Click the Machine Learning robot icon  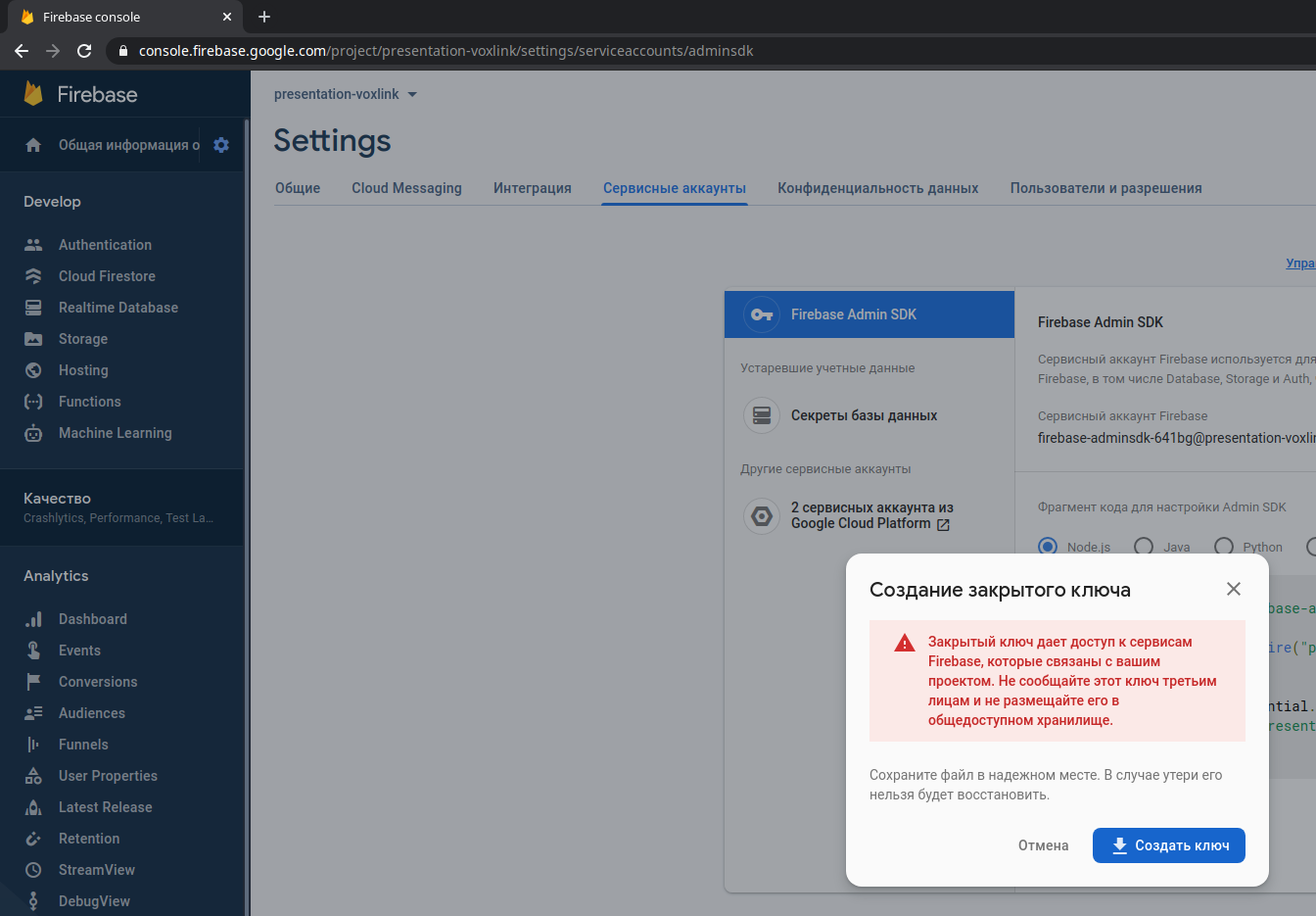[33, 433]
